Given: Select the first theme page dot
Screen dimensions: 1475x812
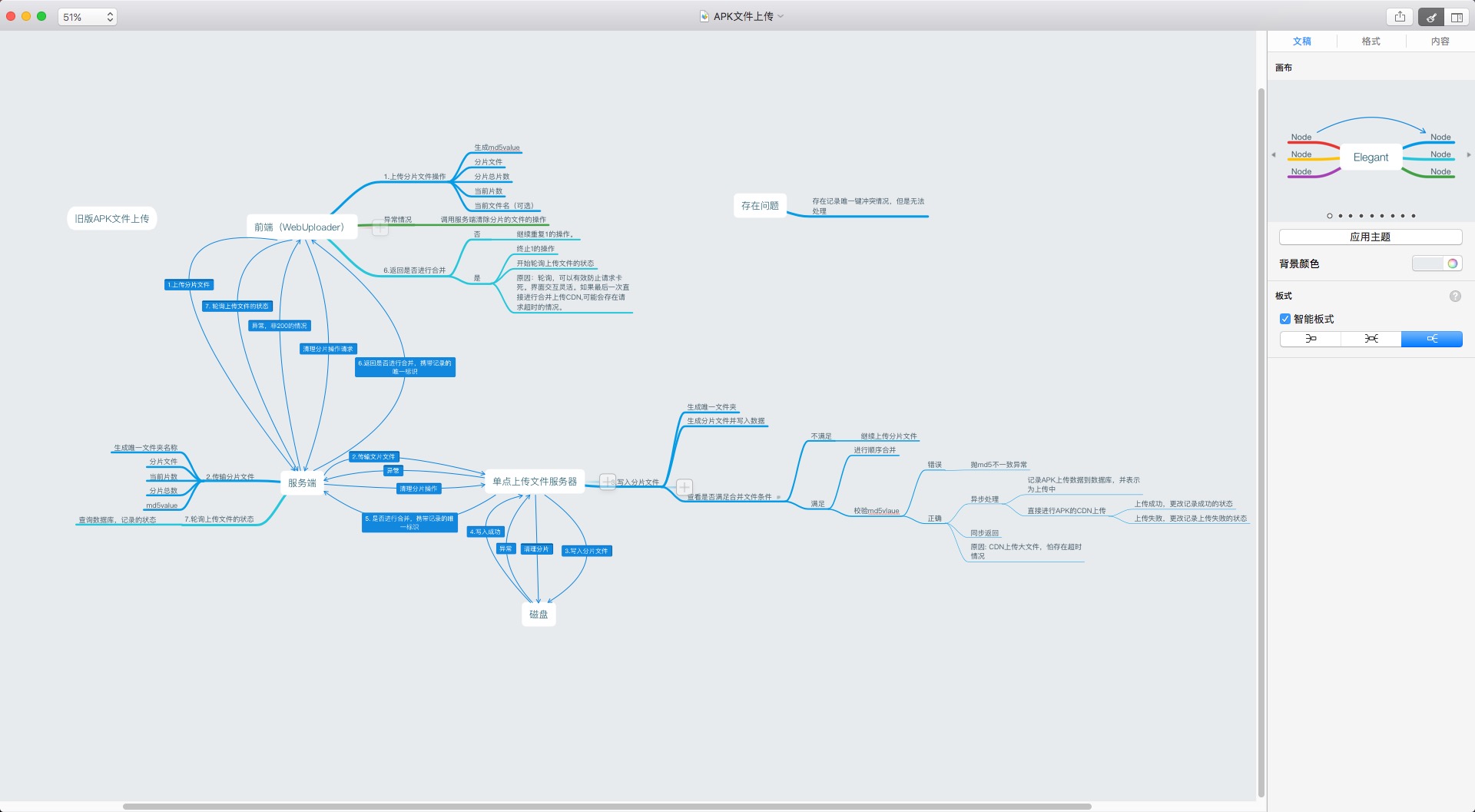Looking at the screenshot, I should click(1330, 216).
